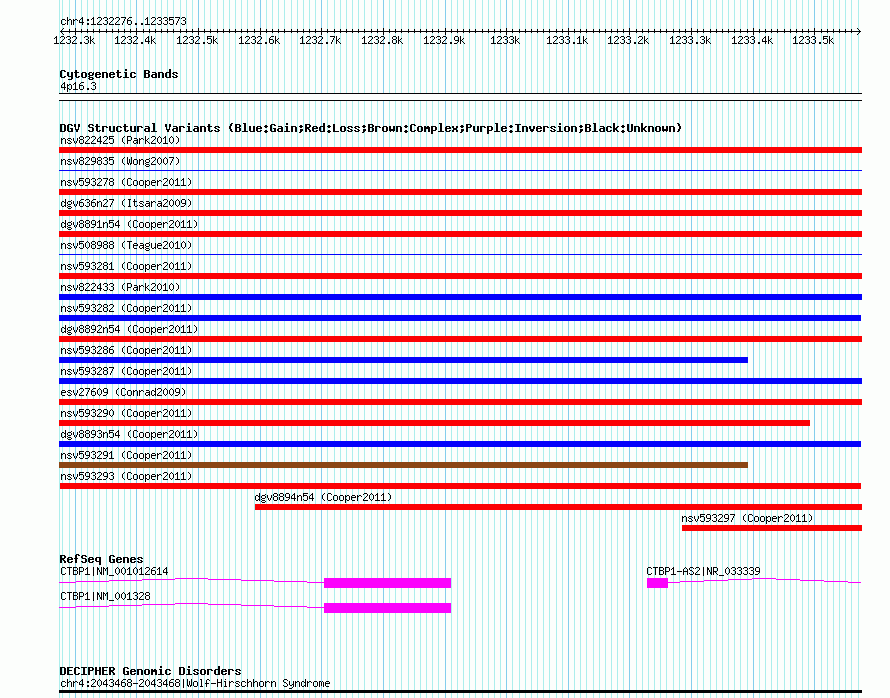Click the DECIPHER Genomic Disorders track title
This screenshot has height=698, width=890.
coord(150,671)
